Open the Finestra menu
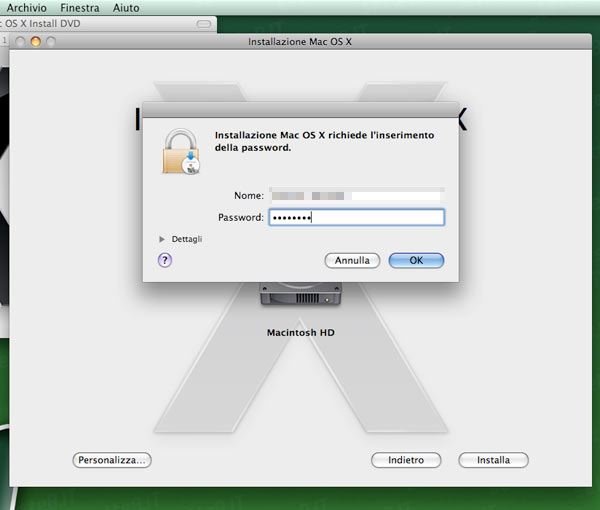Screen dimensions: 600x510 pos(80,8)
